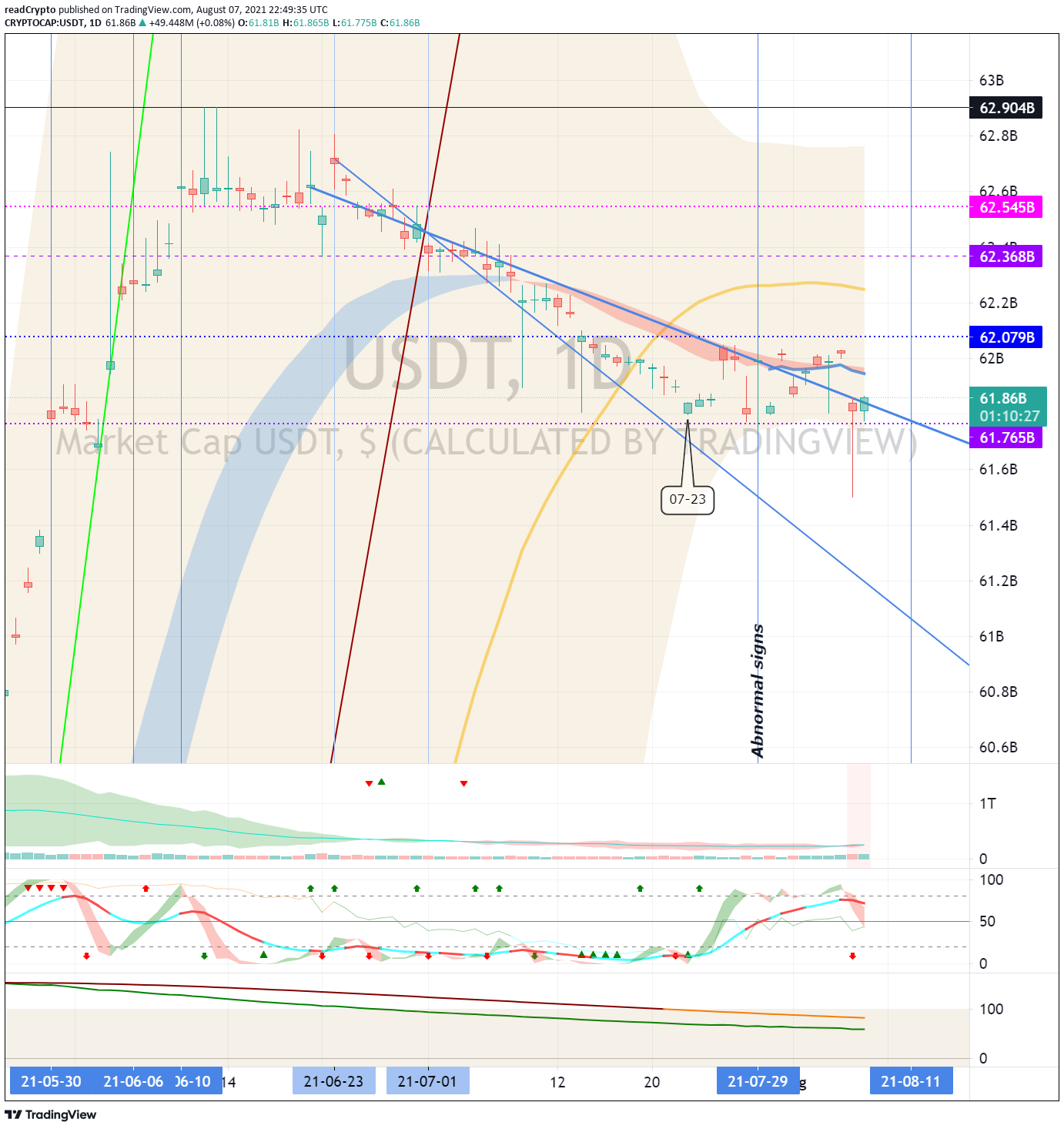Click the TradingView logo at the bottom
This screenshot has height=1129, width=1064.
[51, 1114]
